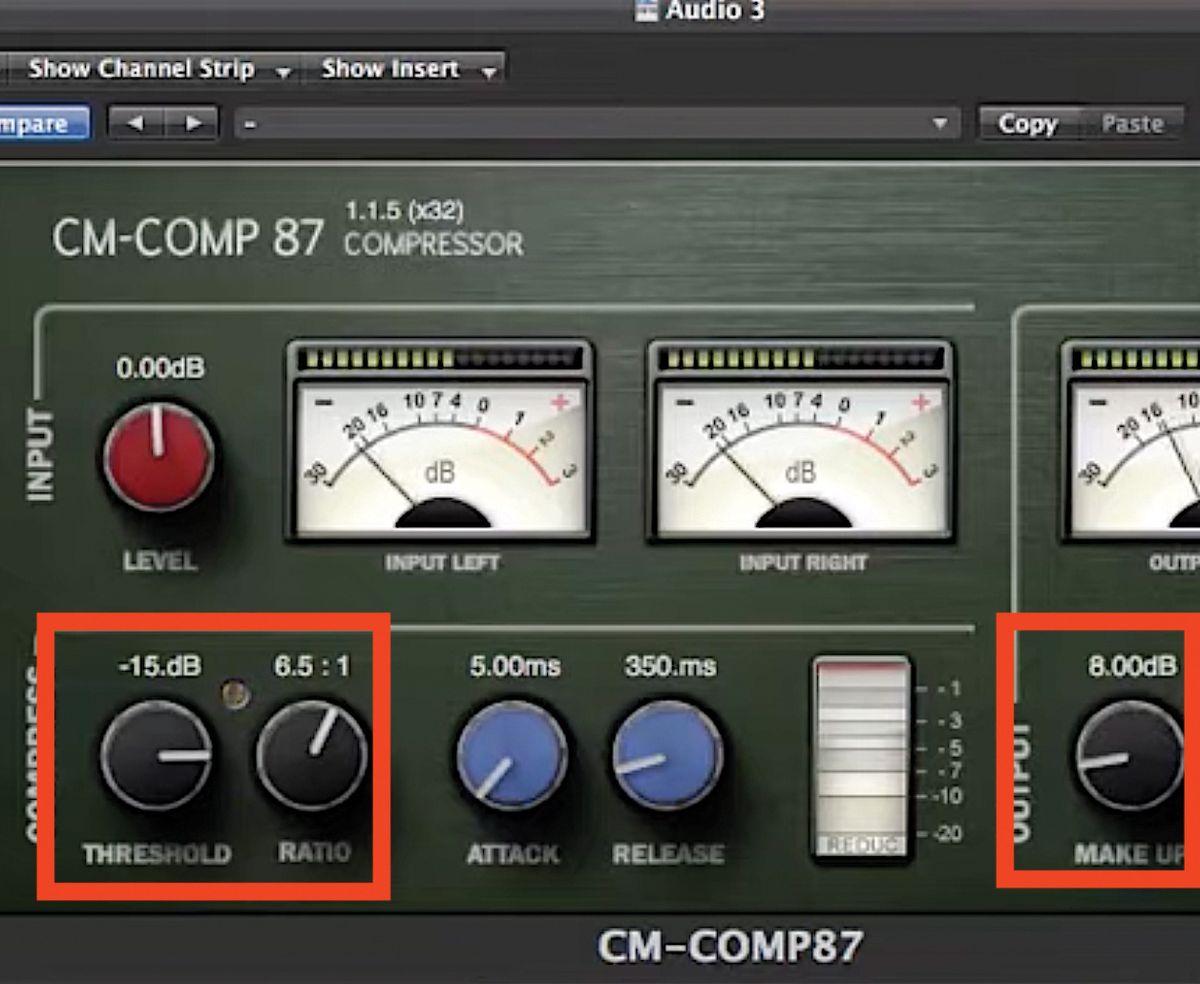Select the RATIO knob
Screen dimensions: 1200x984
pos(310,755)
